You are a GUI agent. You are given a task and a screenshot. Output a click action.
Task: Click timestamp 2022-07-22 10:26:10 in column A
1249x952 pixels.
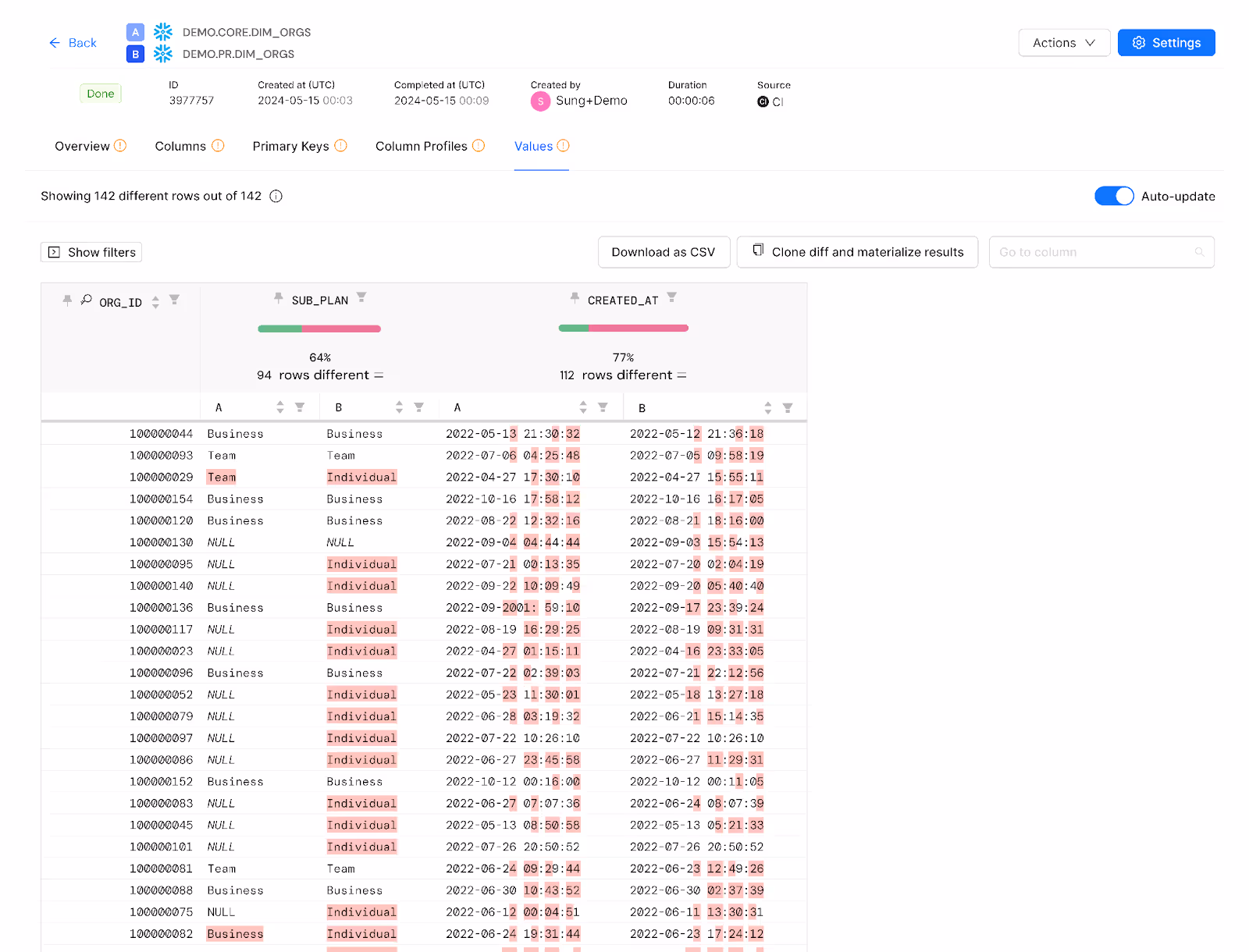[x=513, y=738]
